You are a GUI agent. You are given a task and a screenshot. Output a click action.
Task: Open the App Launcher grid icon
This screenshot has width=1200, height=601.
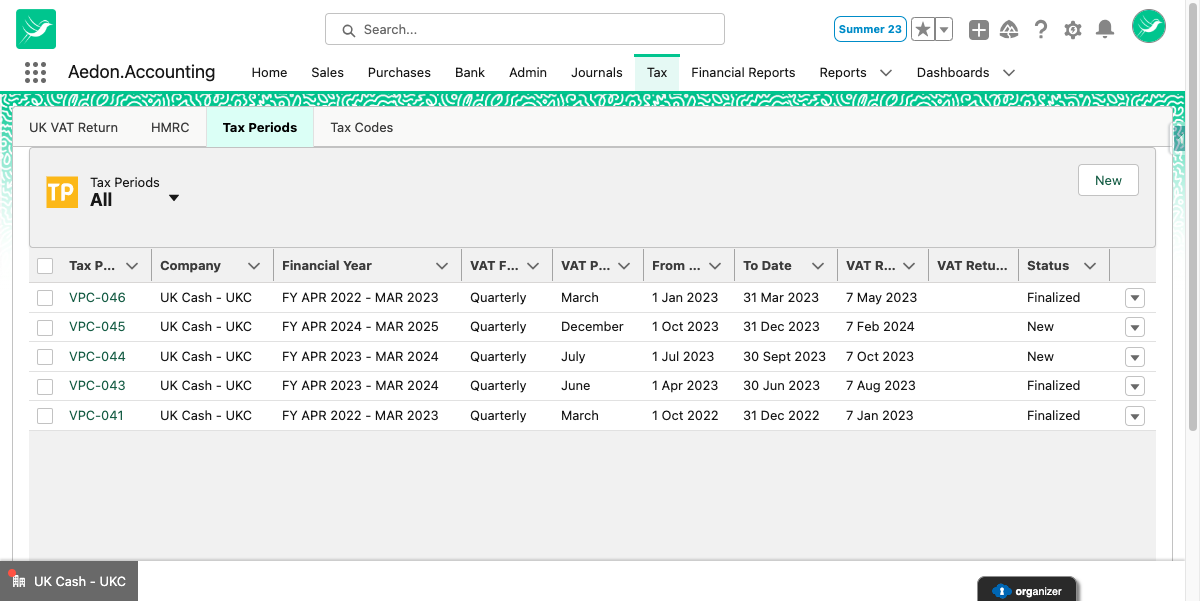35,72
